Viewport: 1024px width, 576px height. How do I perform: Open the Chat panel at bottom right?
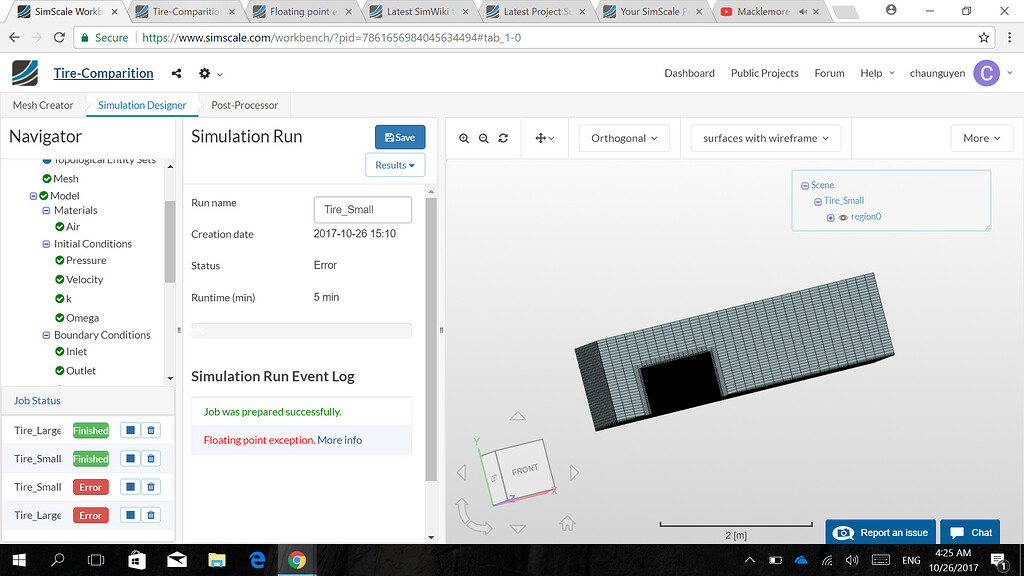[969, 532]
